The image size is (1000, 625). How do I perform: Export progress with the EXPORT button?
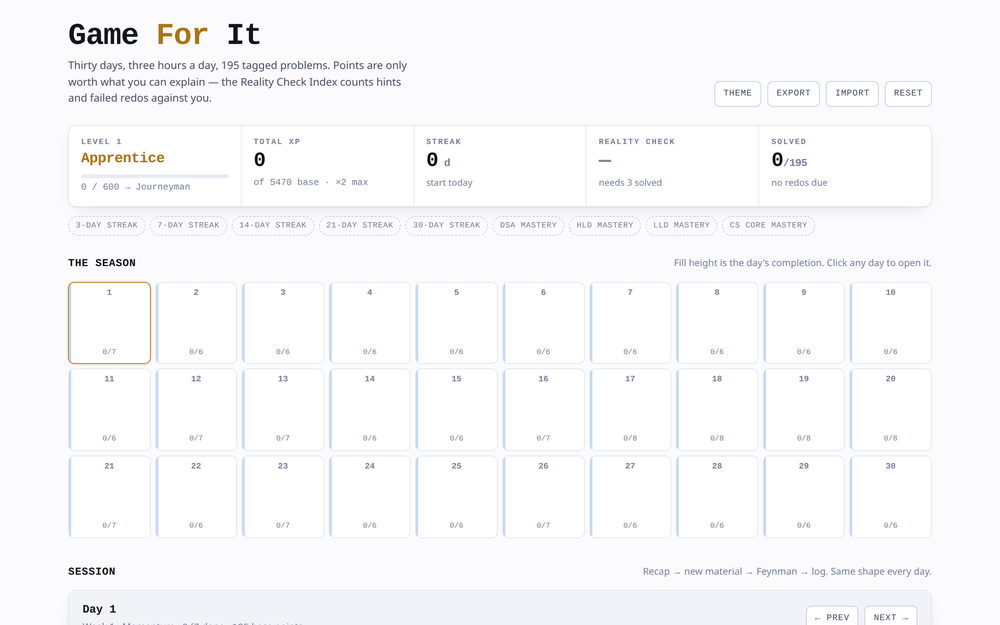point(793,94)
